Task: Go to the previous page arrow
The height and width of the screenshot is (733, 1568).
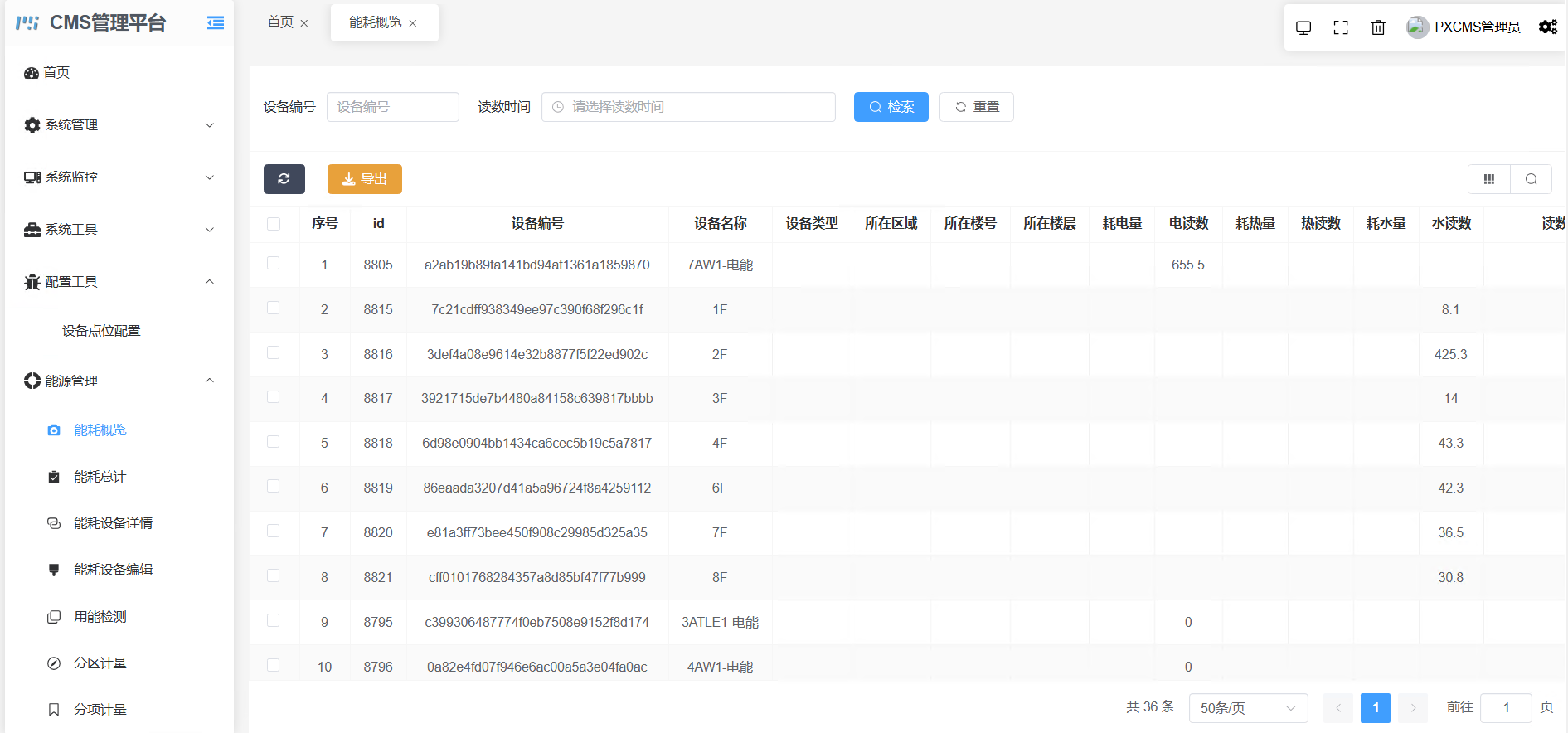Action: click(1338, 708)
